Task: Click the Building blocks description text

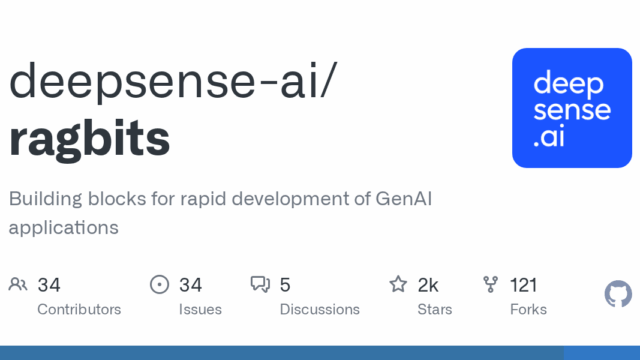Action: pos(220,213)
